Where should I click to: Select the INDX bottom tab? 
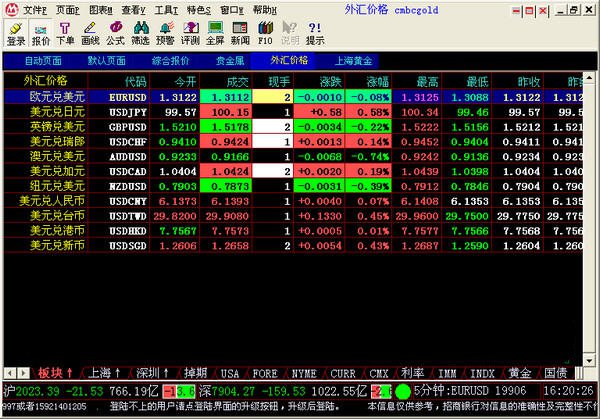click(x=482, y=373)
